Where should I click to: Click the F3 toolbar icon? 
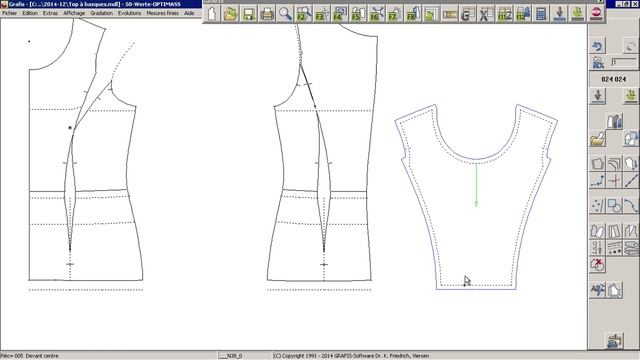322,14
